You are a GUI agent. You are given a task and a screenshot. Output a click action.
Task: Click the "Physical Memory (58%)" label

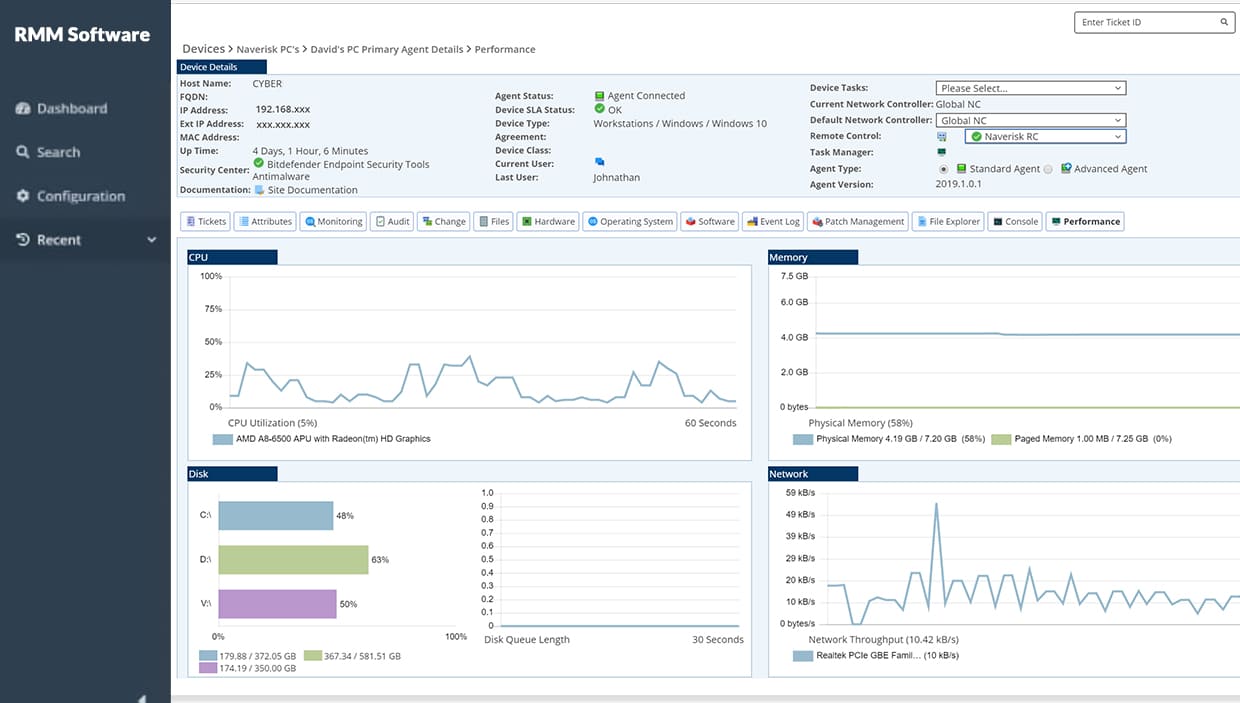pyautogui.click(x=860, y=423)
